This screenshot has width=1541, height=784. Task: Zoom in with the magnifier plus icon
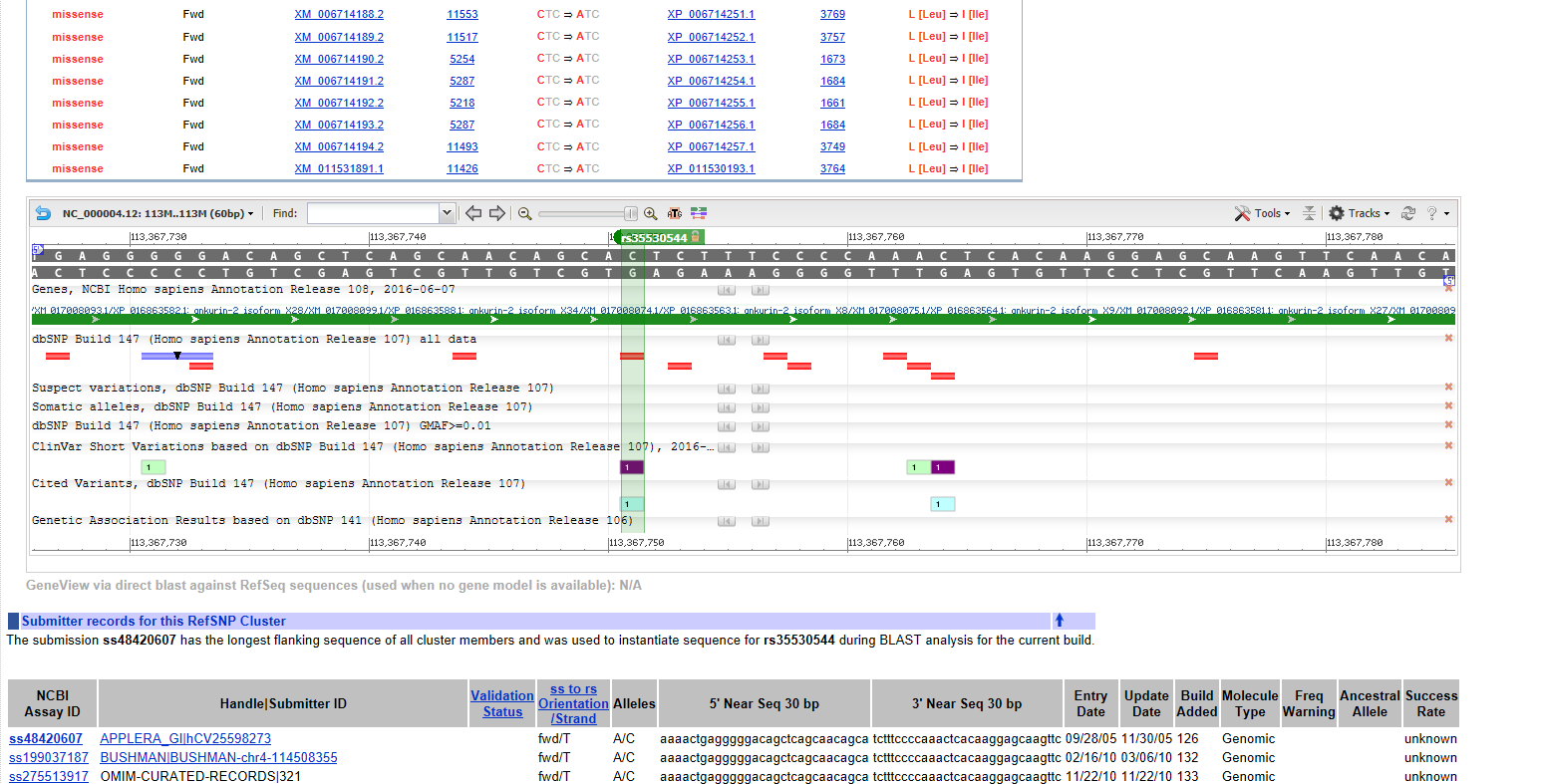(651, 213)
